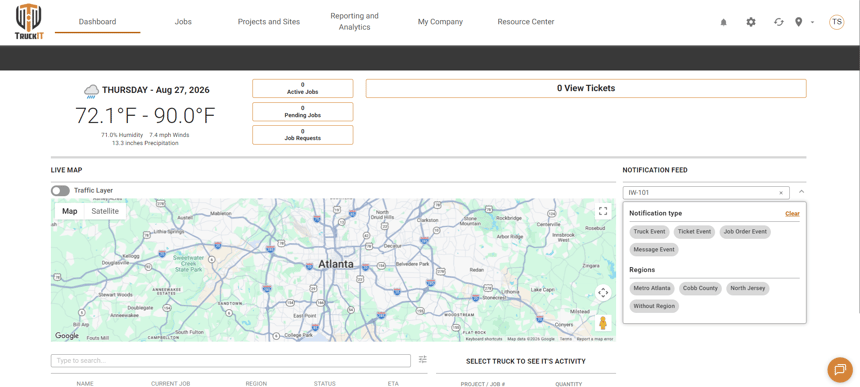
Task: Select the Message Event filter chip
Action: point(654,249)
